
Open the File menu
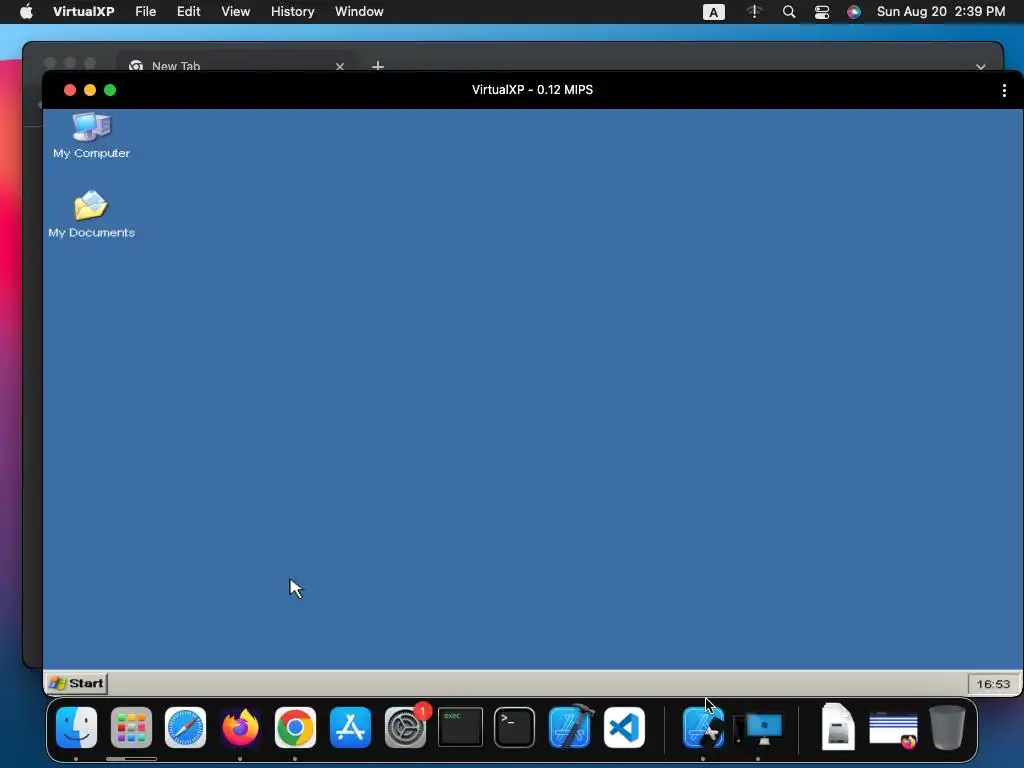[x=146, y=12]
